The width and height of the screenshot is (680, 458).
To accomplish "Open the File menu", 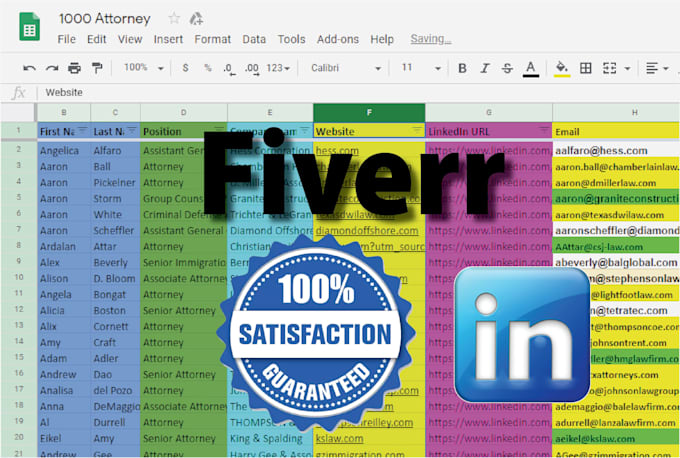I will [66, 39].
